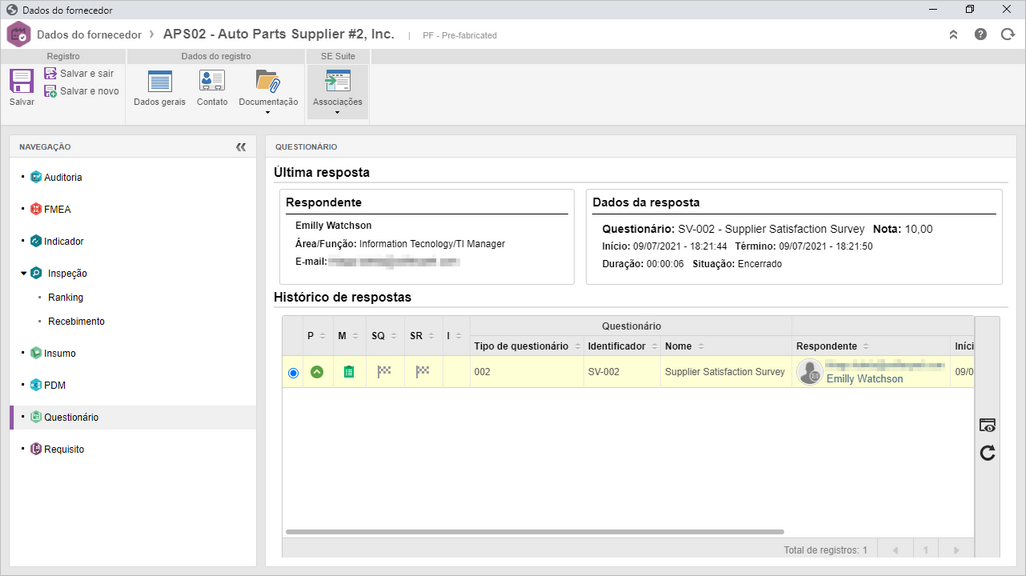Collapse the Inspeção tree node
Viewport: 1026px width, 576px height.
[24, 273]
